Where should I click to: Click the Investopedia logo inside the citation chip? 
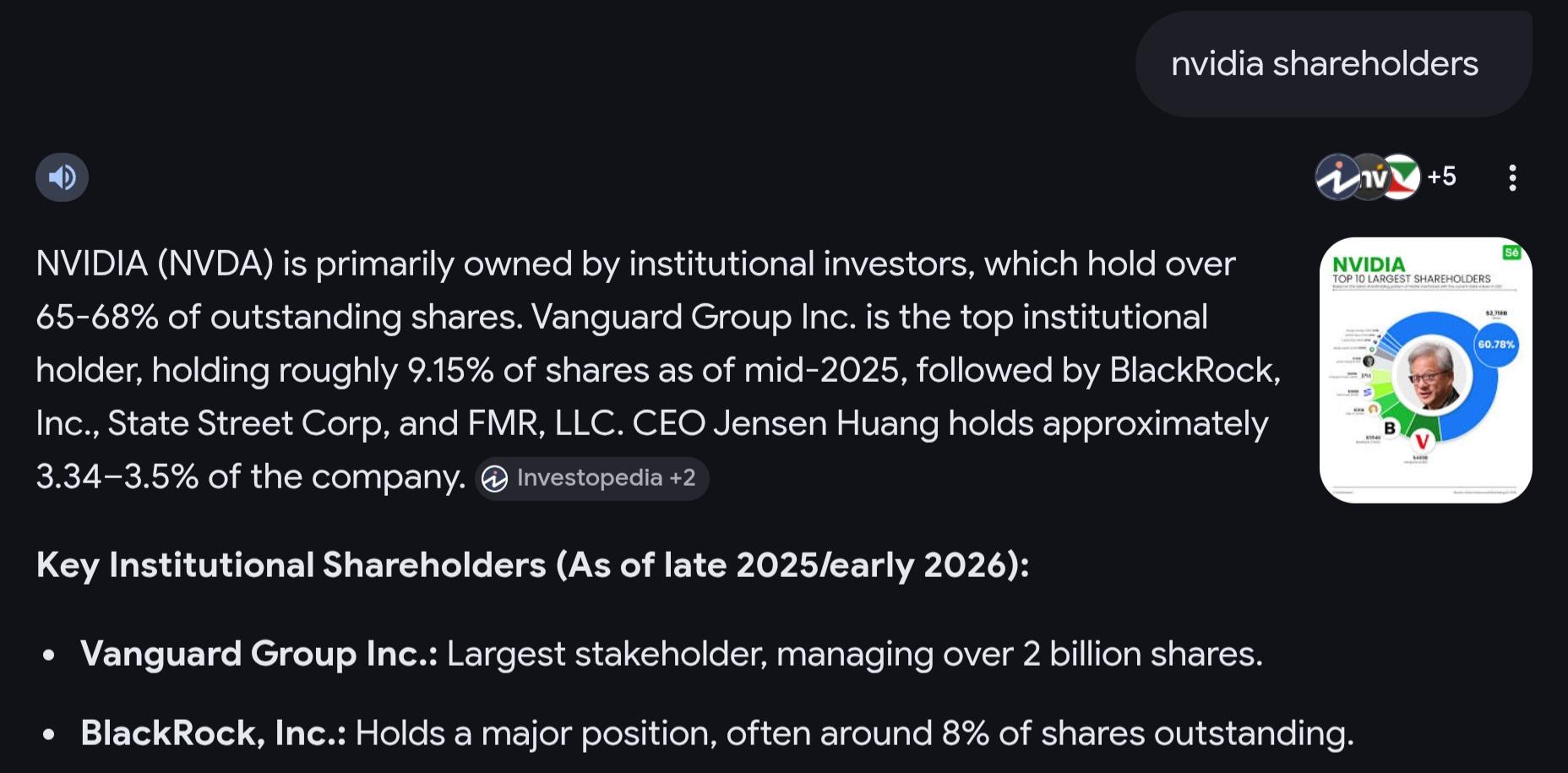[495, 479]
